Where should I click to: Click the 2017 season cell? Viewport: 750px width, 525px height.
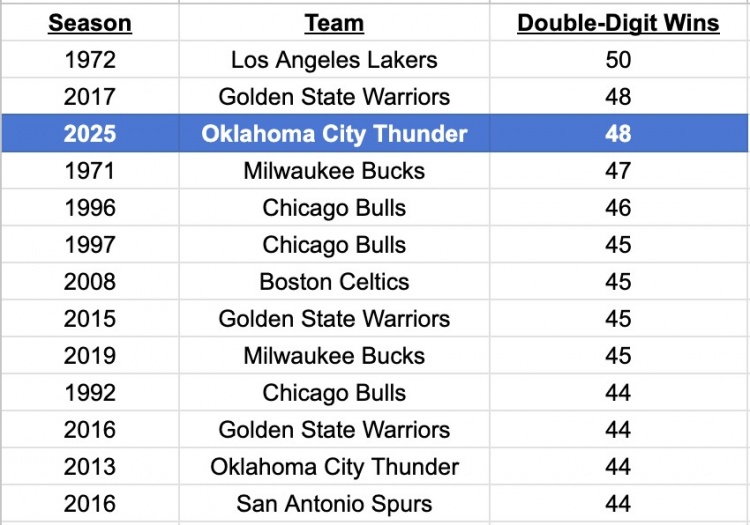90,97
